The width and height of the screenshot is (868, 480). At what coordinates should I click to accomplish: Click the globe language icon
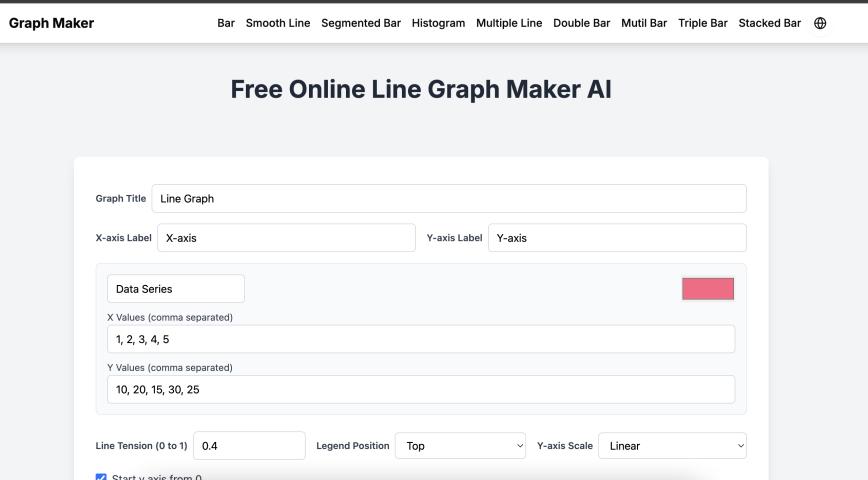tap(820, 23)
